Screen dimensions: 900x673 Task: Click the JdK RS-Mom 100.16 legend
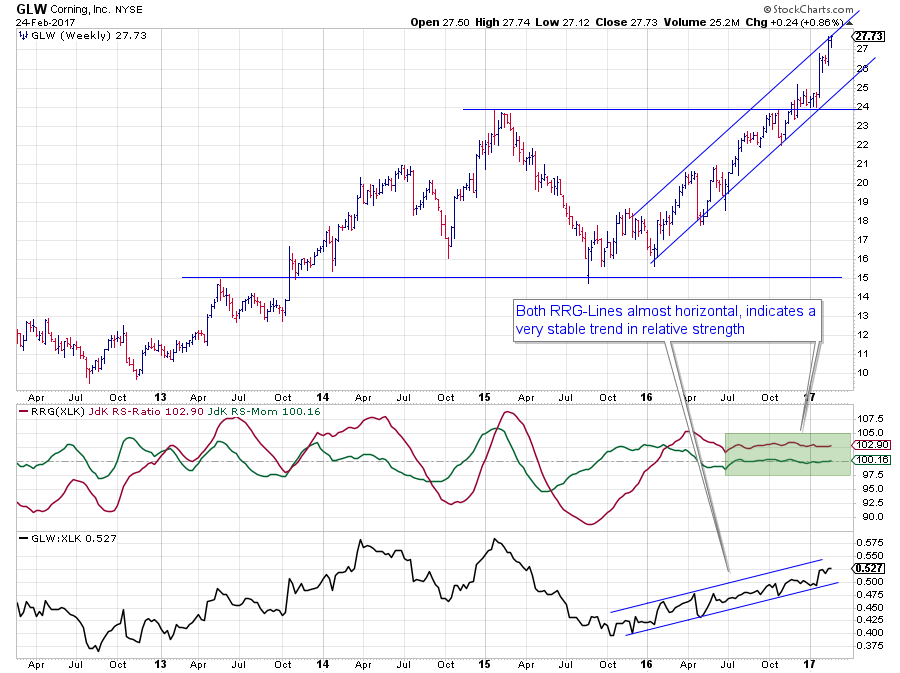tap(264, 411)
